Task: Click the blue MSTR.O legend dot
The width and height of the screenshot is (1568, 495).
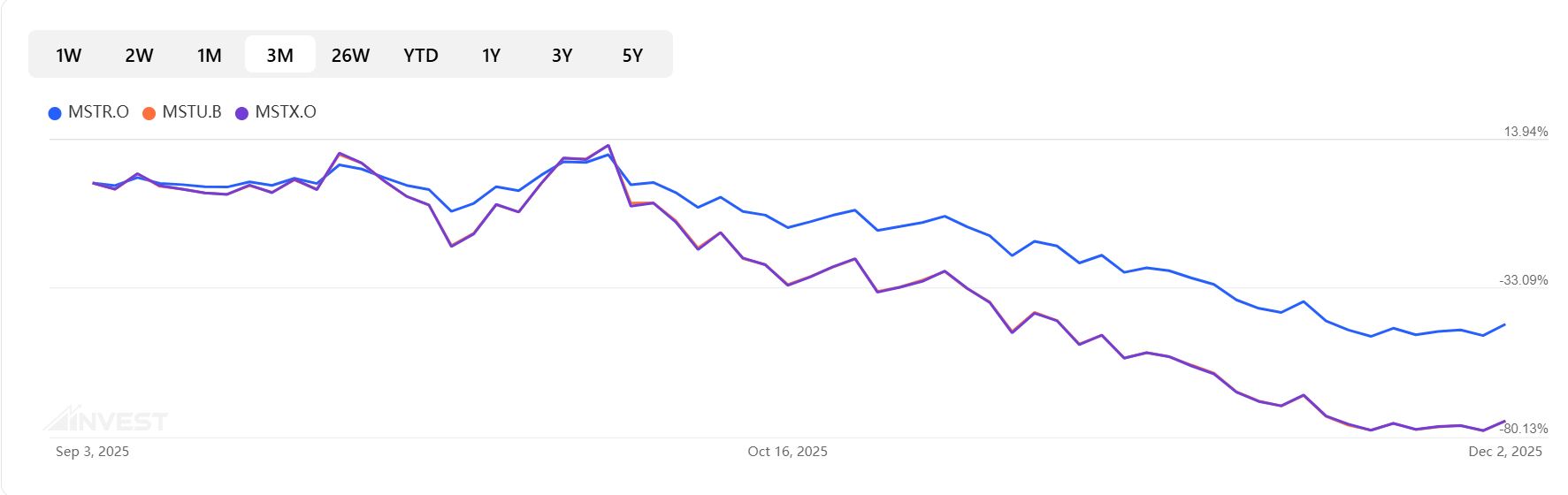Action: tap(55, 113)
